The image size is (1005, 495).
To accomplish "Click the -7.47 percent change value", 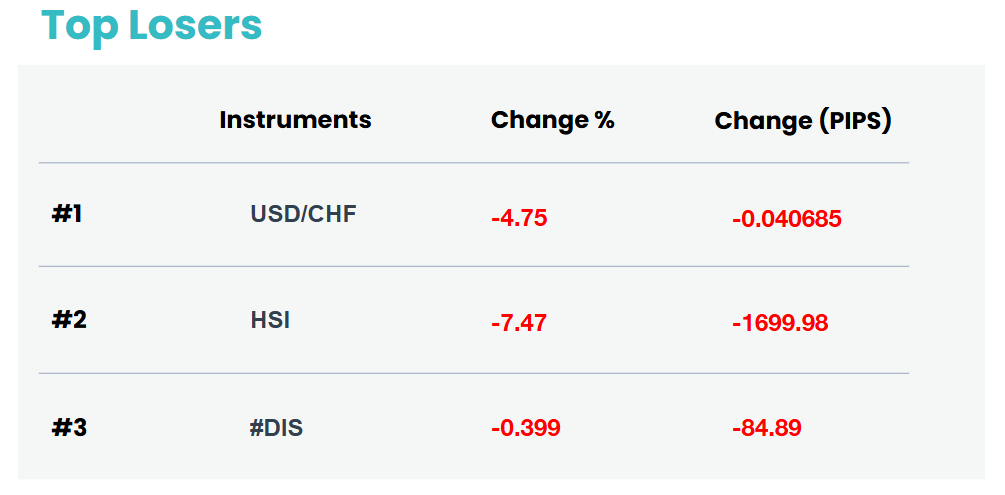I will (519, 323).
